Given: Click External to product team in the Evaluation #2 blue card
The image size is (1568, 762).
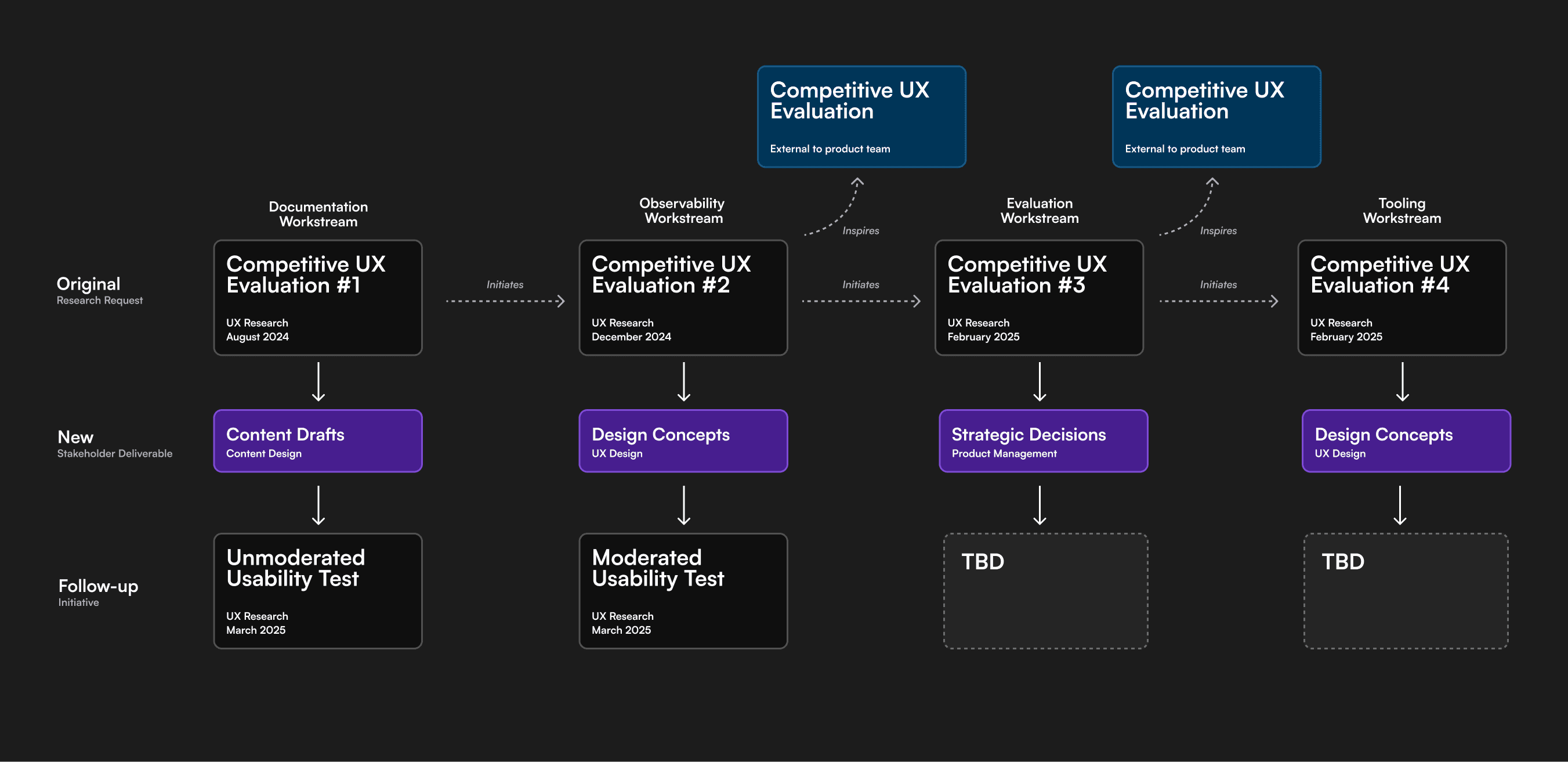Looking at the screenshot, I should tap(830, 149).
